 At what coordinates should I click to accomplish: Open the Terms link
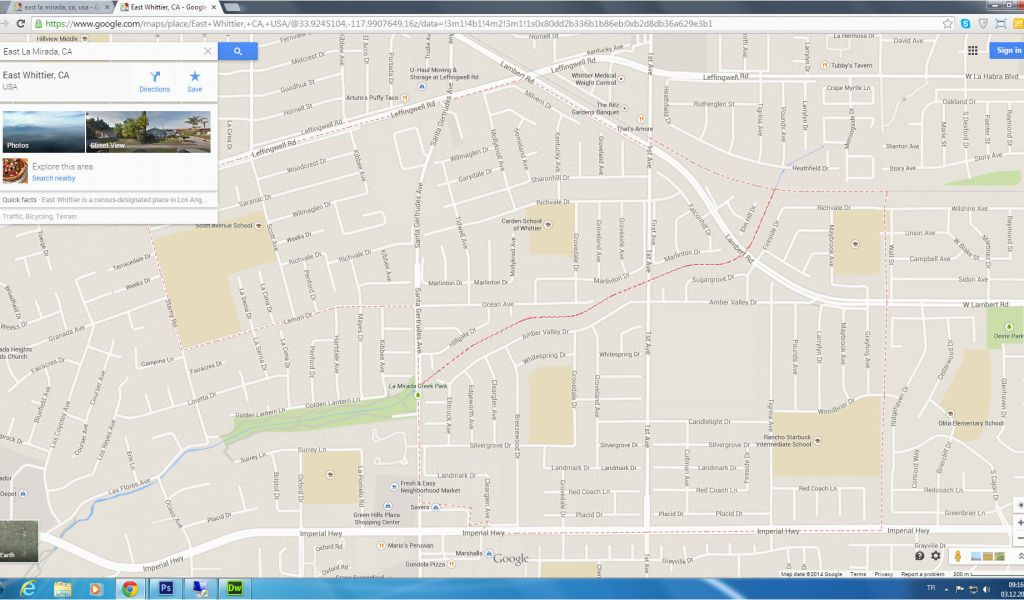pos(858,574)
